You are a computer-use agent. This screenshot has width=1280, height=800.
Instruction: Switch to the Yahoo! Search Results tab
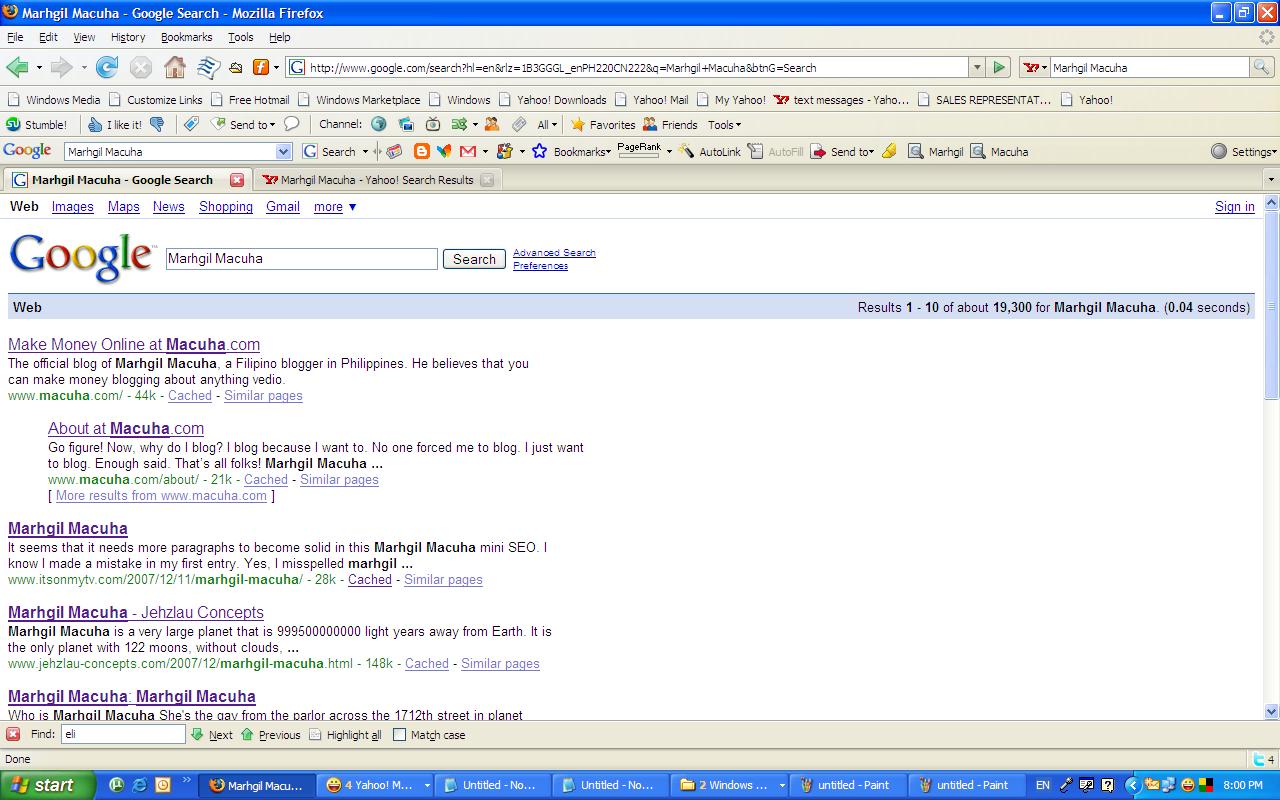(377, 180)
